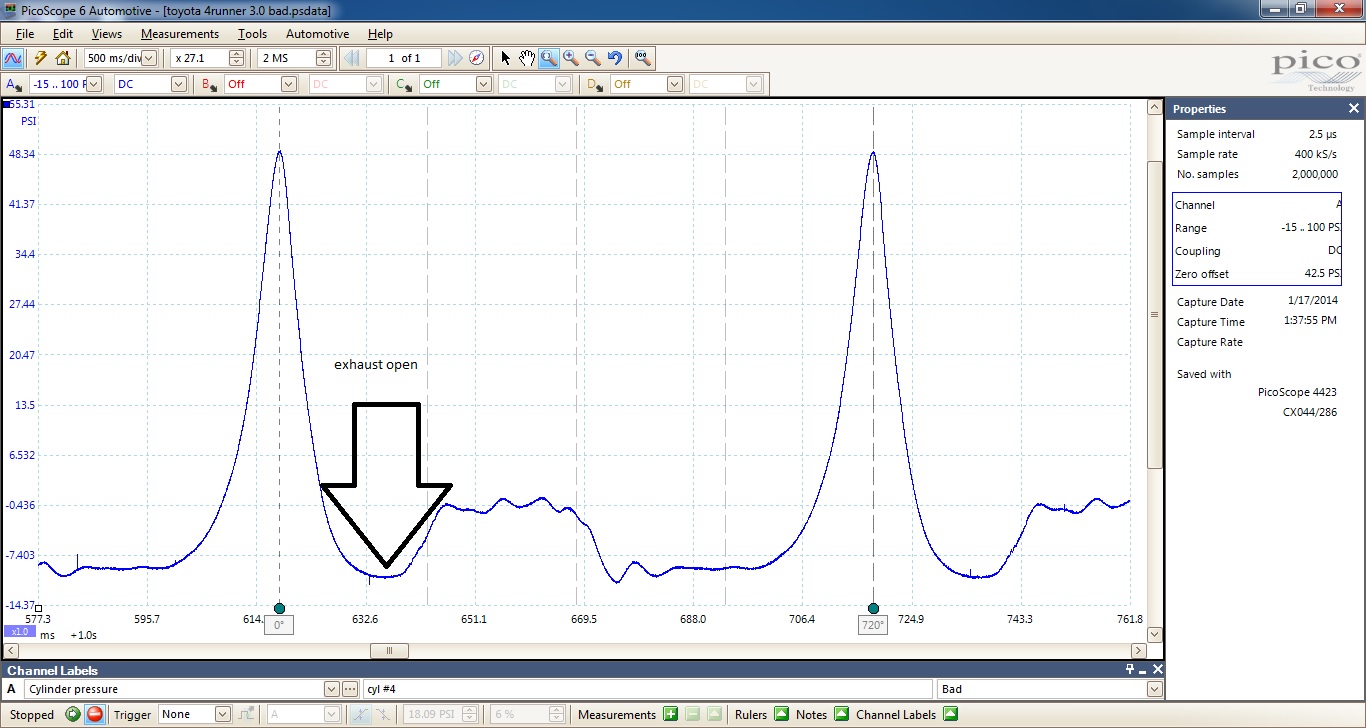
Task: Toggle the Notes display button
Action: click(x=842, y=714)
